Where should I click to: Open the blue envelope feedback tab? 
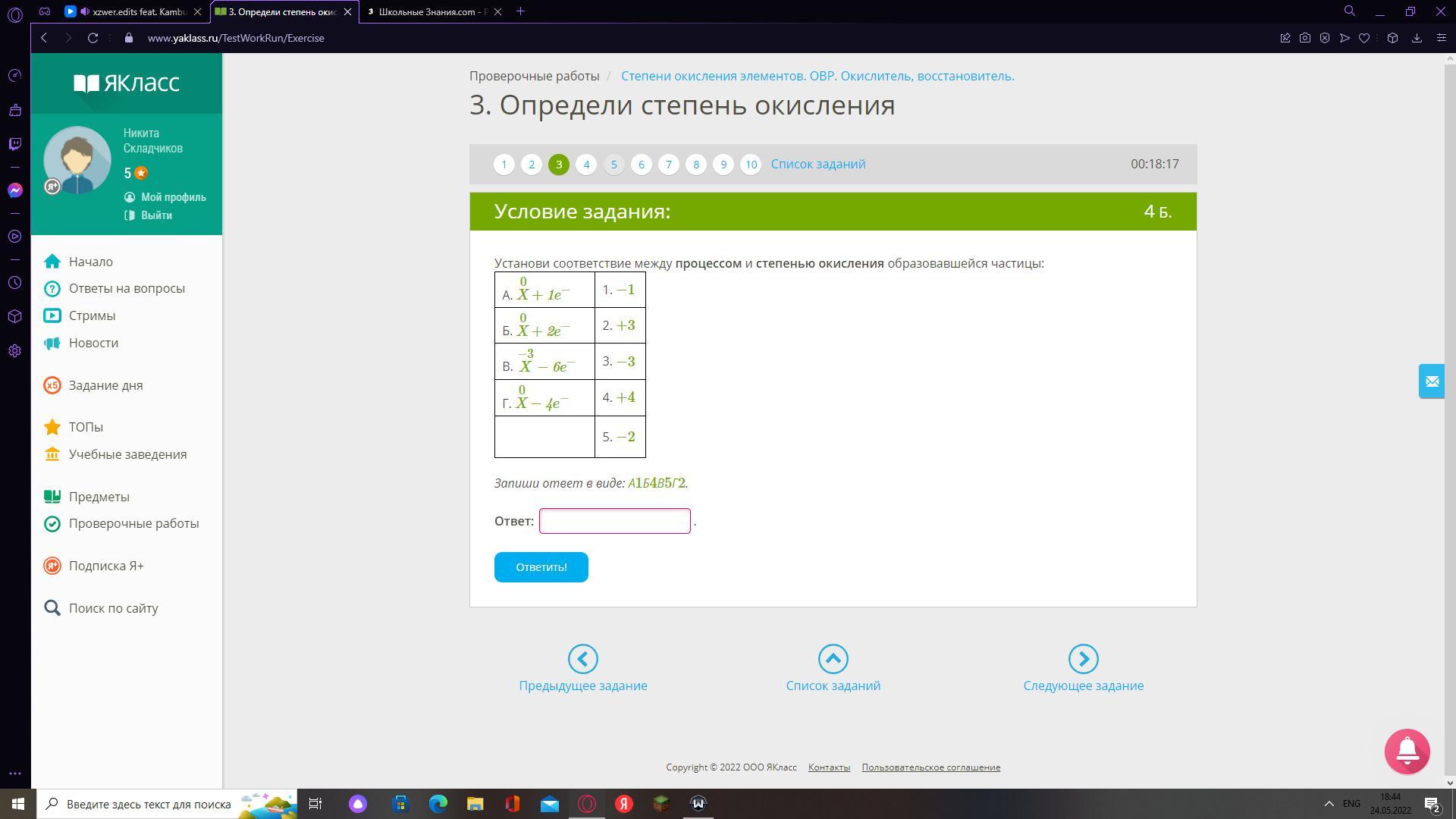click(x=1432, y=381)
